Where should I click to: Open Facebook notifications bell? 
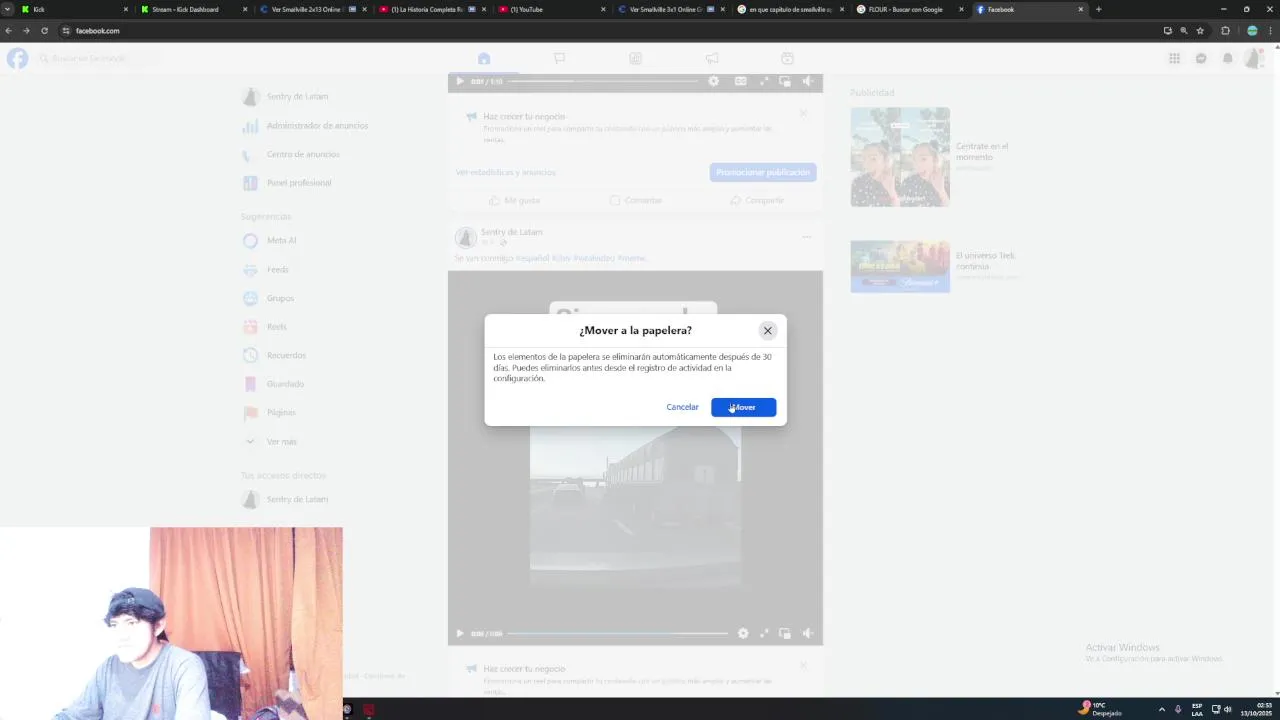tap(1228, 58)
